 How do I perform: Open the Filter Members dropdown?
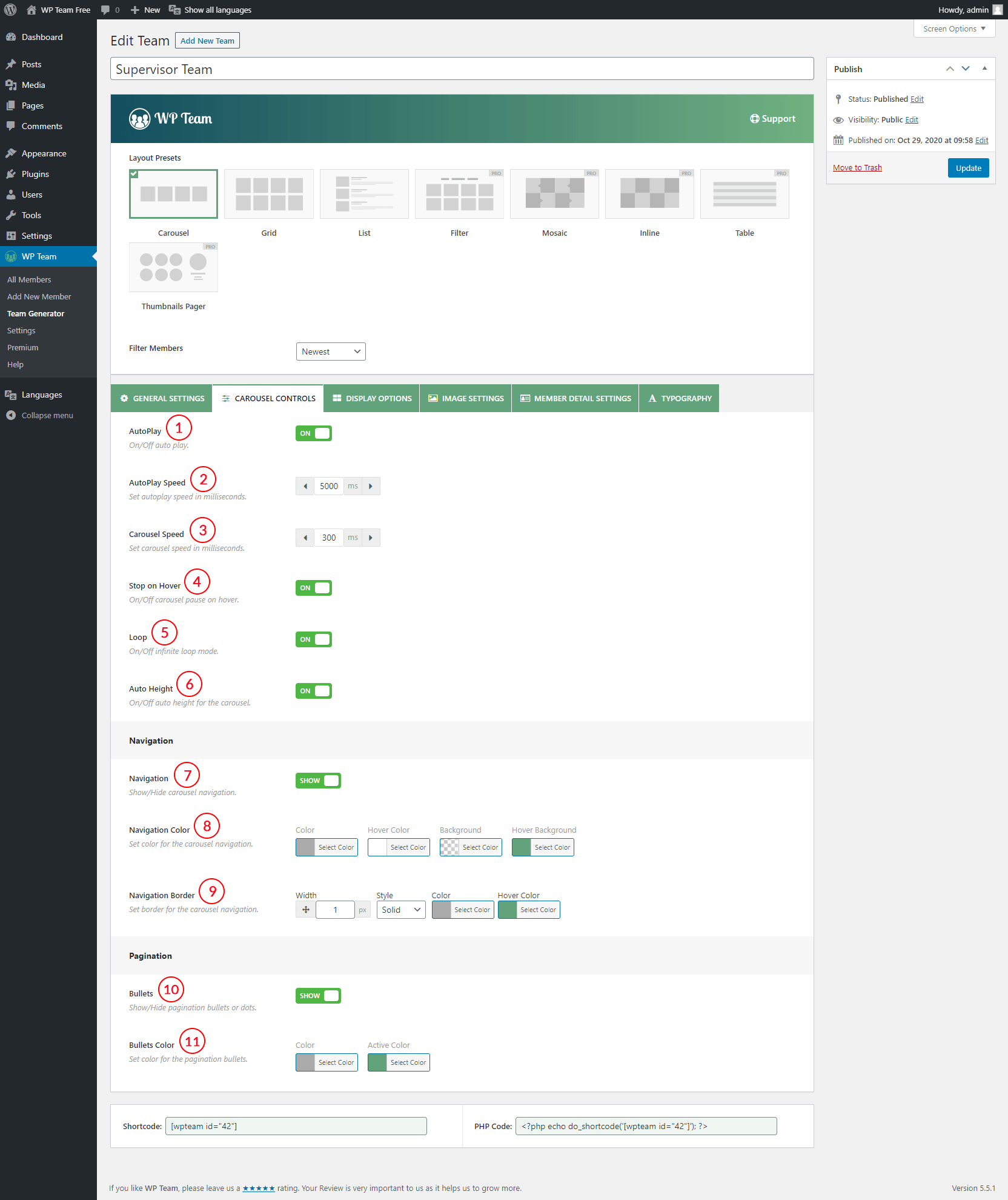[331, 352]
